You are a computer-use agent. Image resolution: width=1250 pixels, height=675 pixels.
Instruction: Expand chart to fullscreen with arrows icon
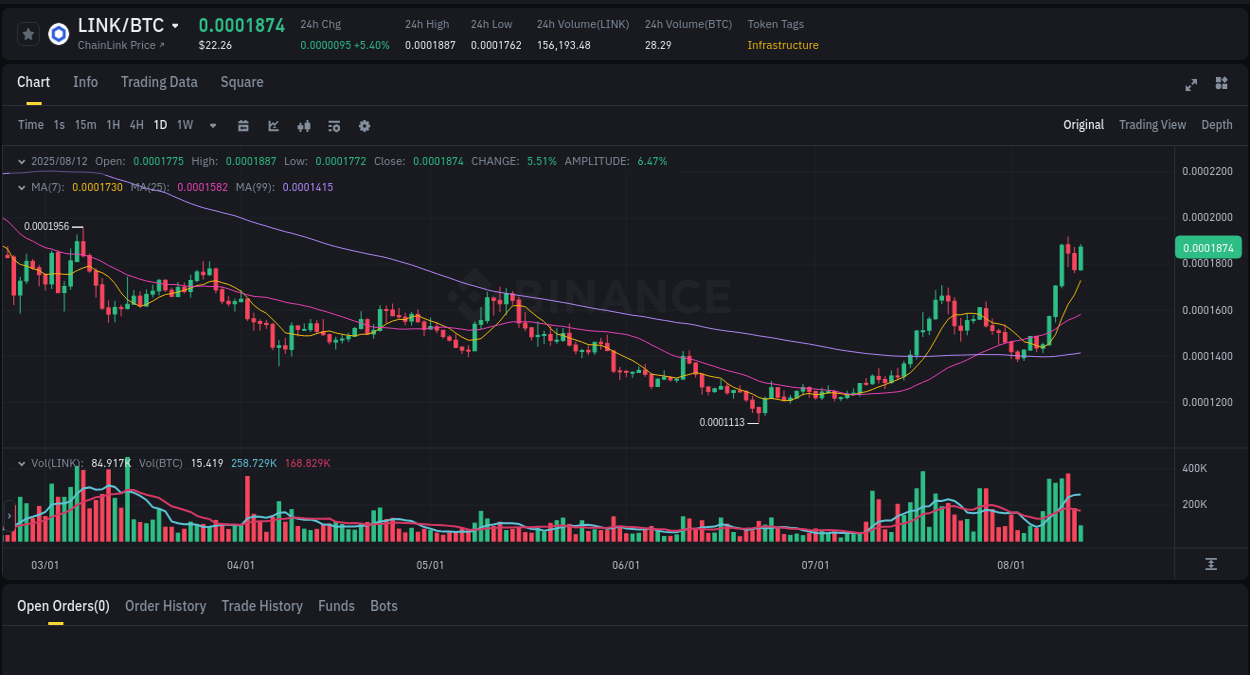coord(1191,85)
